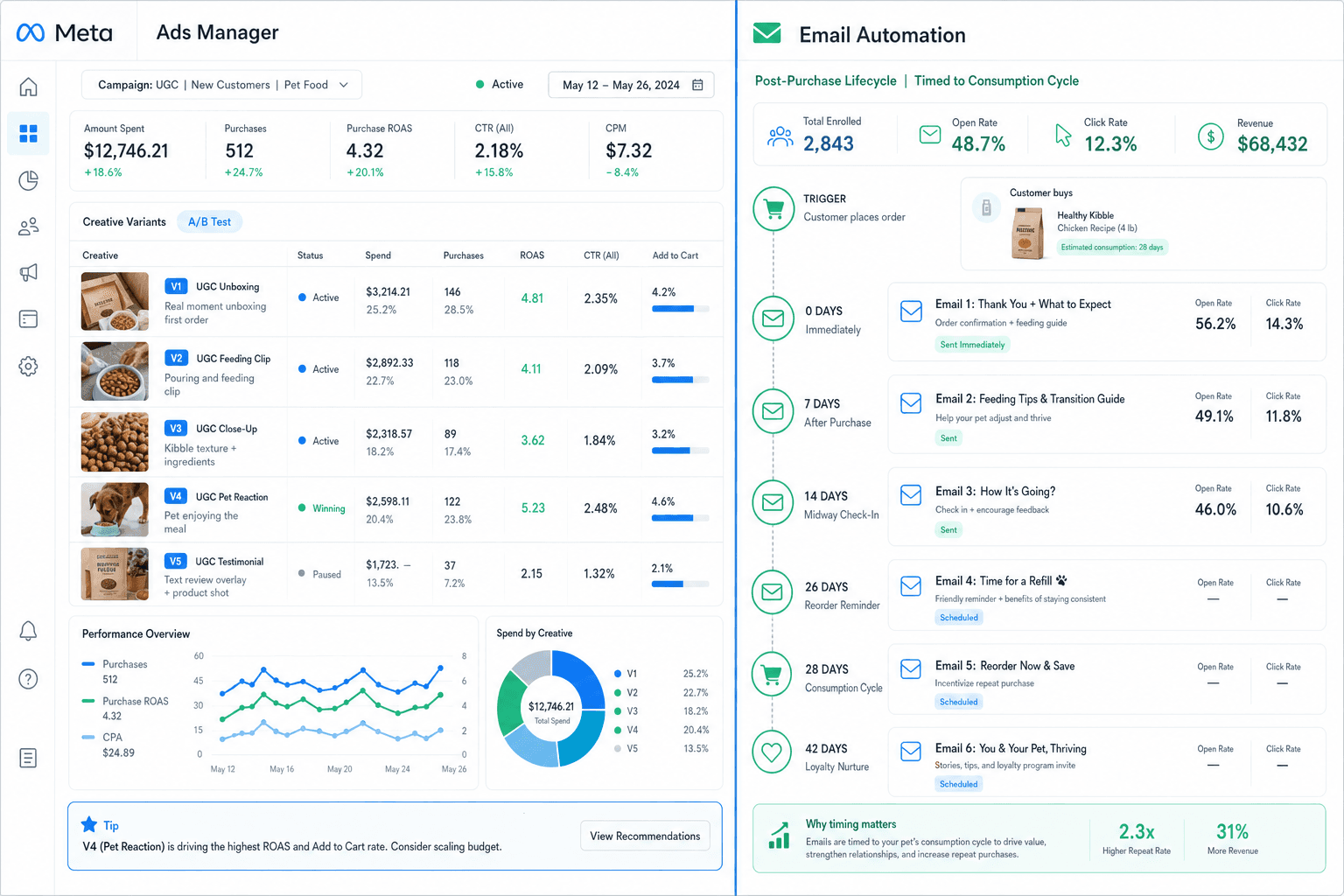Click the V1 Add to Cart progress bar

pyautogui.click(x=680, y=309)
